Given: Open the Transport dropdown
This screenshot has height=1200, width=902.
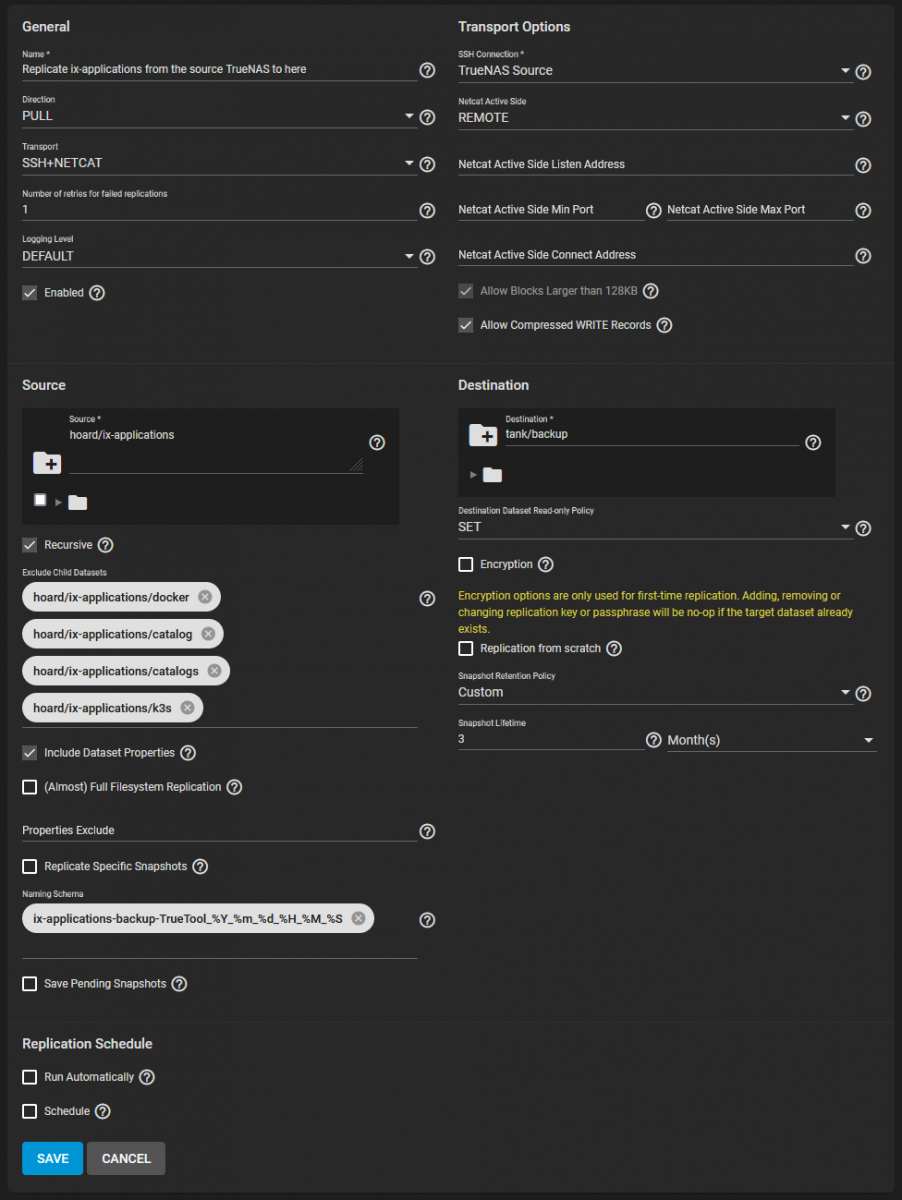Looking at the screenshot, I should point(219,163).
